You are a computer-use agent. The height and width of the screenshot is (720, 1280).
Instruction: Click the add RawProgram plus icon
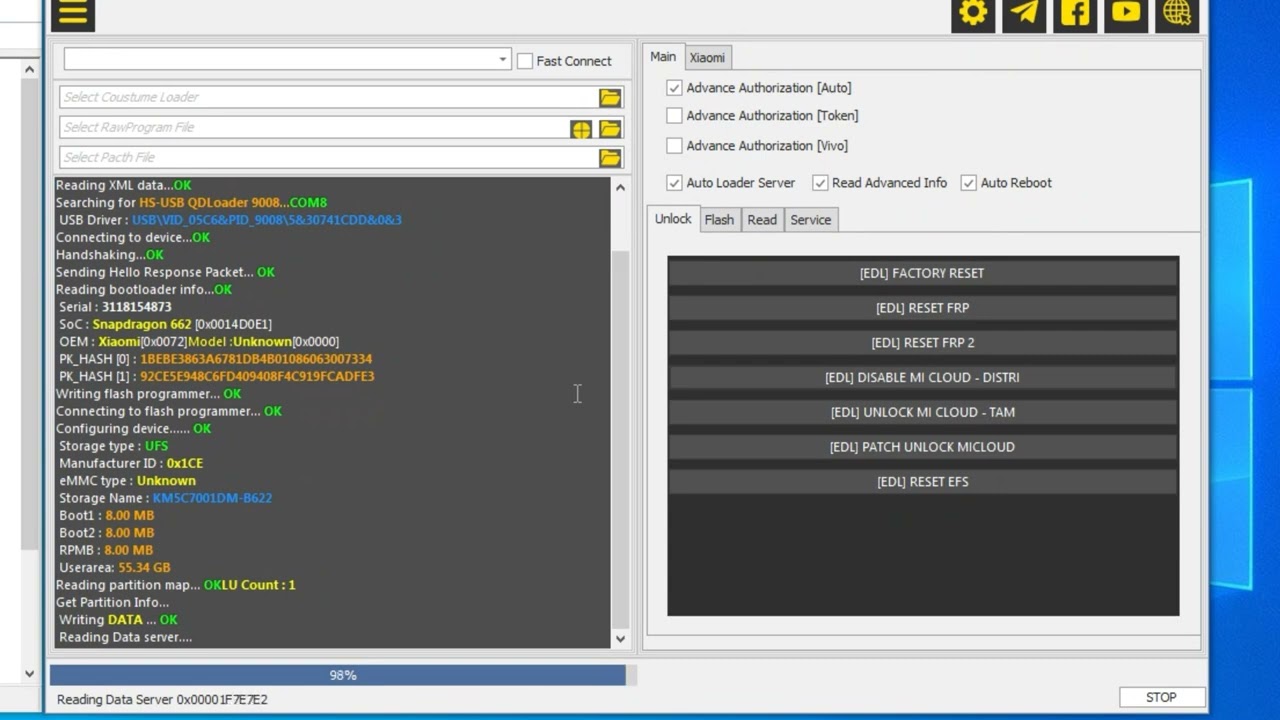(x=581, y=128)
